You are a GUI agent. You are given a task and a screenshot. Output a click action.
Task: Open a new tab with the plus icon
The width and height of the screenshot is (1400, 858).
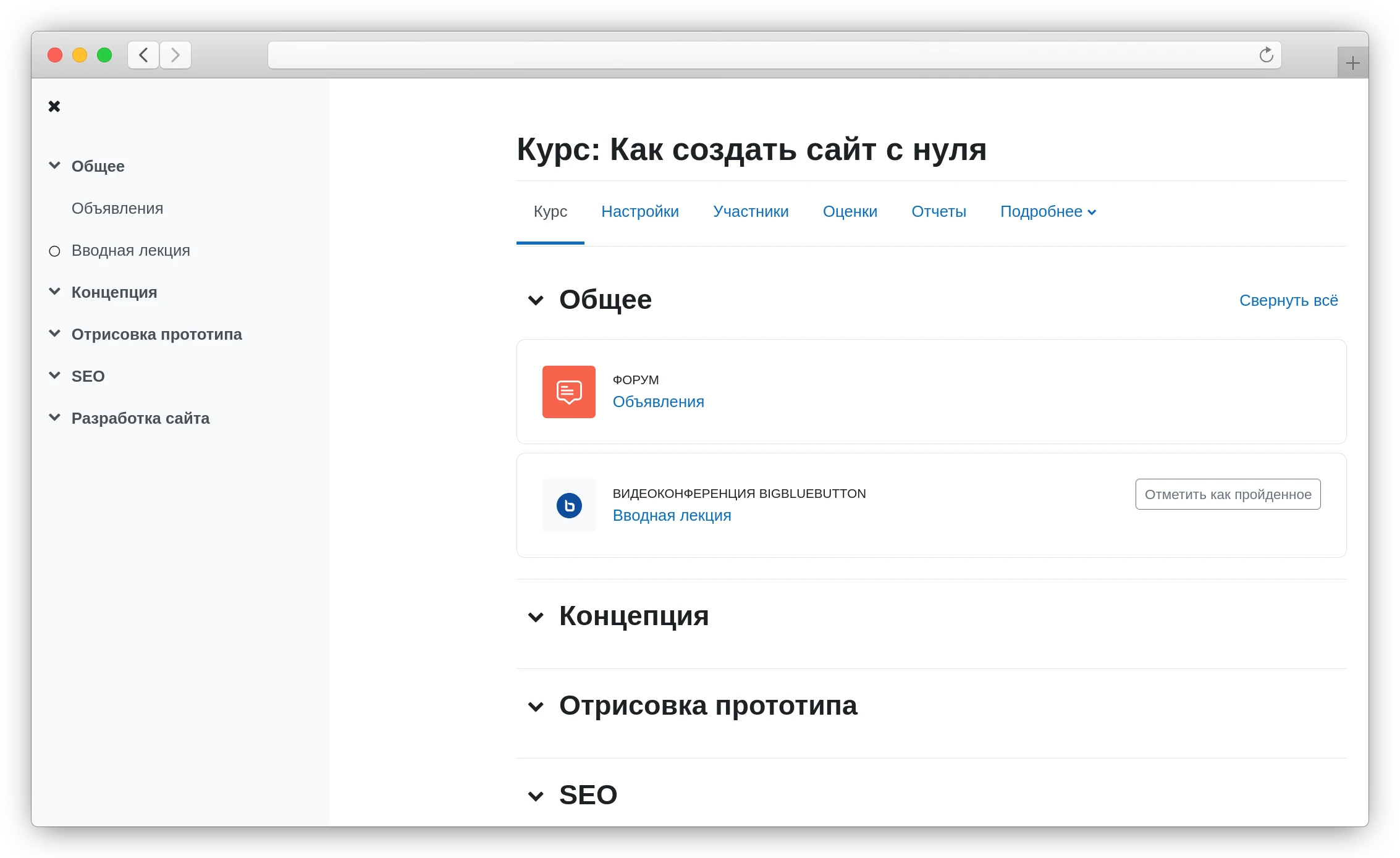(1352, 62)
